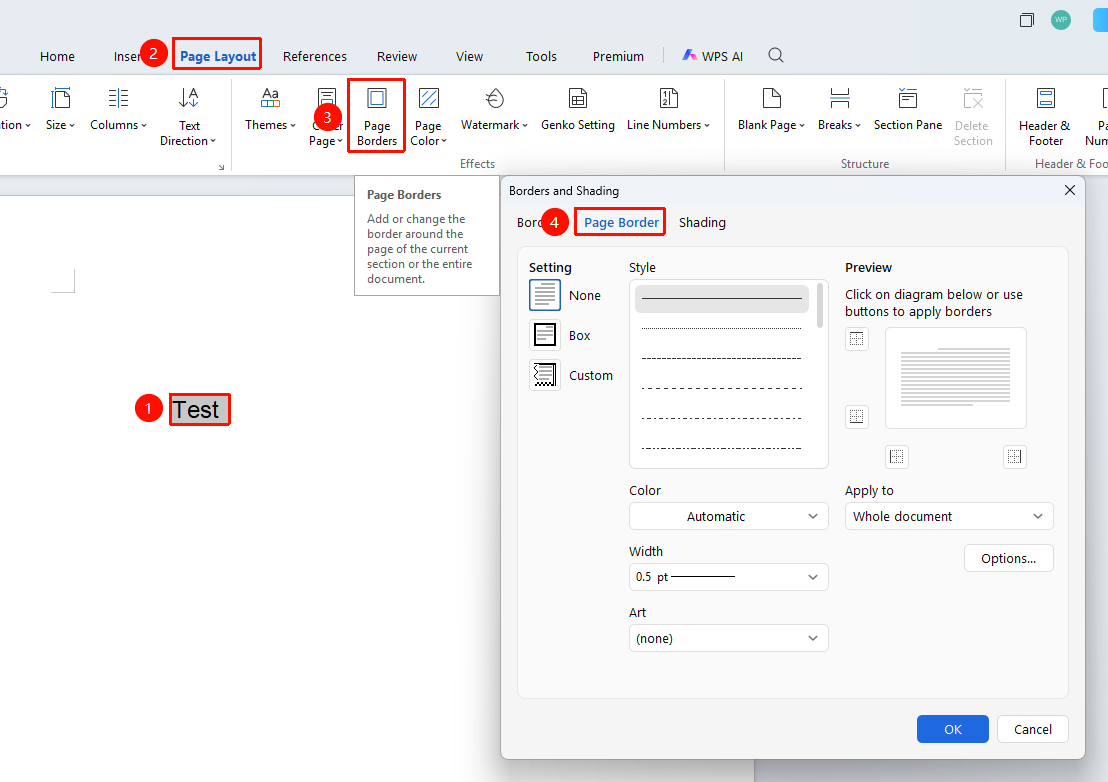This screenshot has height=782, width=1108.
Task: Open the Page Color menu
Action: pyautogui.click(x=428, y=116)
